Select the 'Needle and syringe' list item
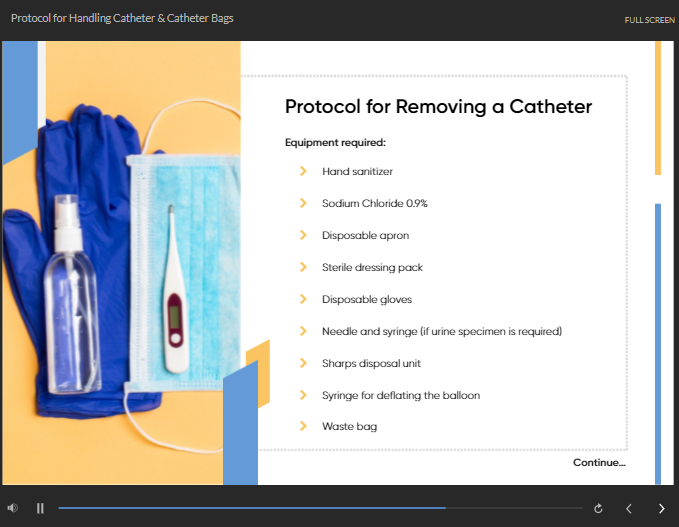 442,332
